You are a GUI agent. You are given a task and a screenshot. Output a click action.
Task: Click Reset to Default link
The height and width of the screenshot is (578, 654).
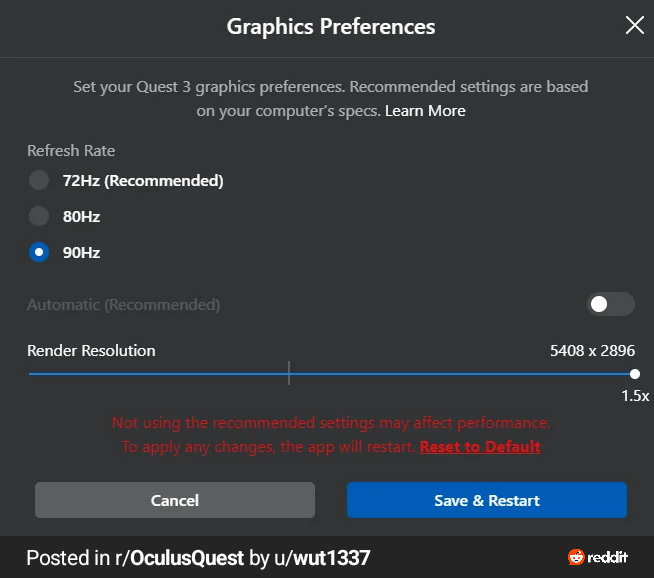480,447
